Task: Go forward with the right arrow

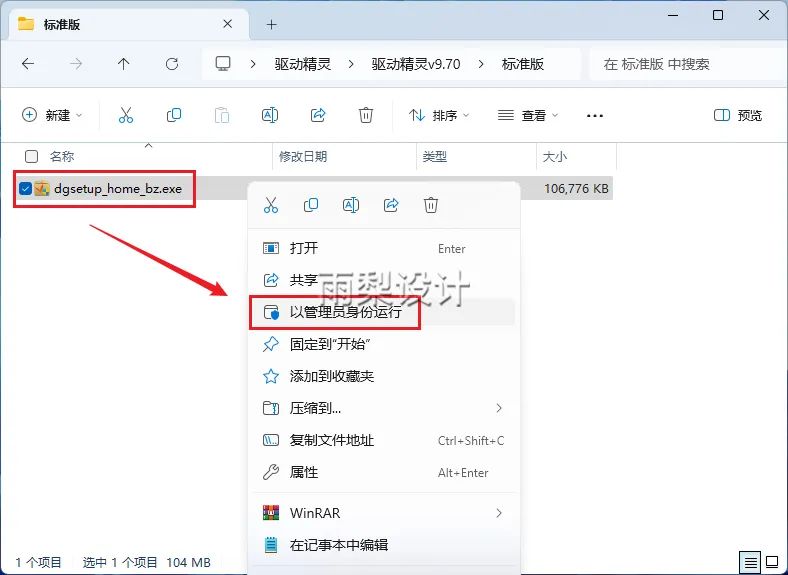Action: 76,64
